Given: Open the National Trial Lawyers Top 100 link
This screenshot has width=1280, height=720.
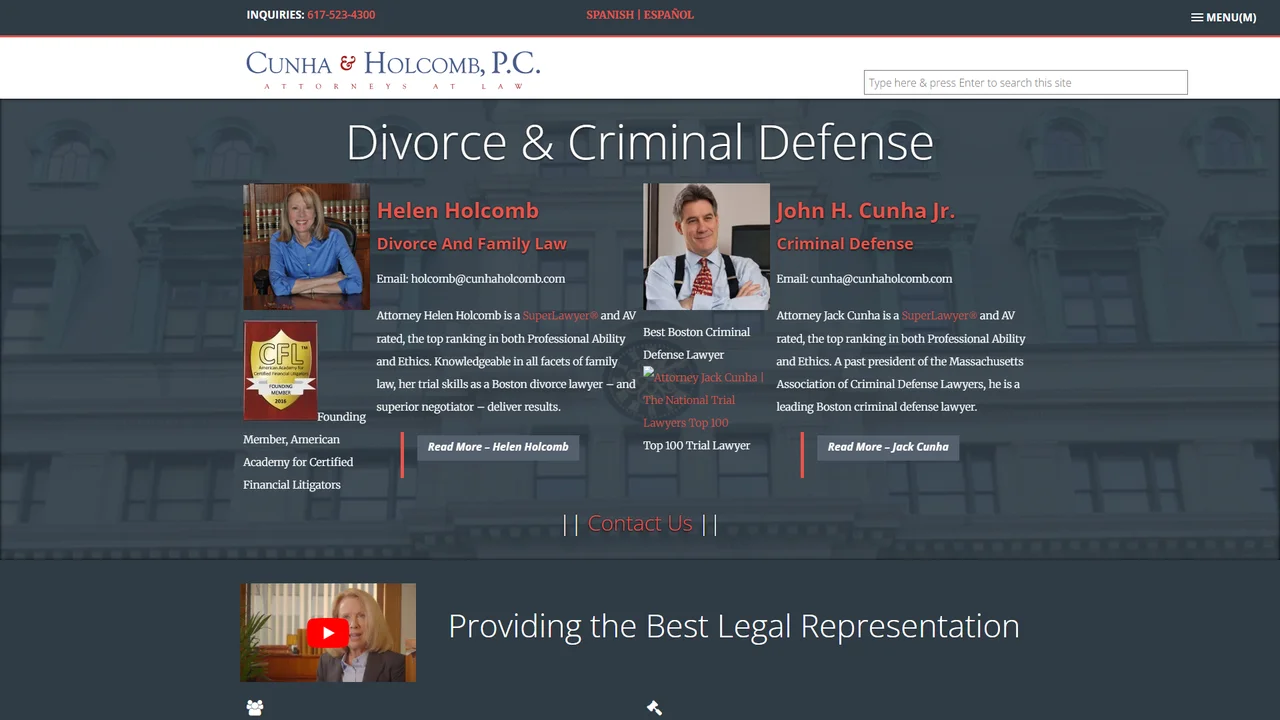Looking at the screenshot, I should [x=703, y=400].
